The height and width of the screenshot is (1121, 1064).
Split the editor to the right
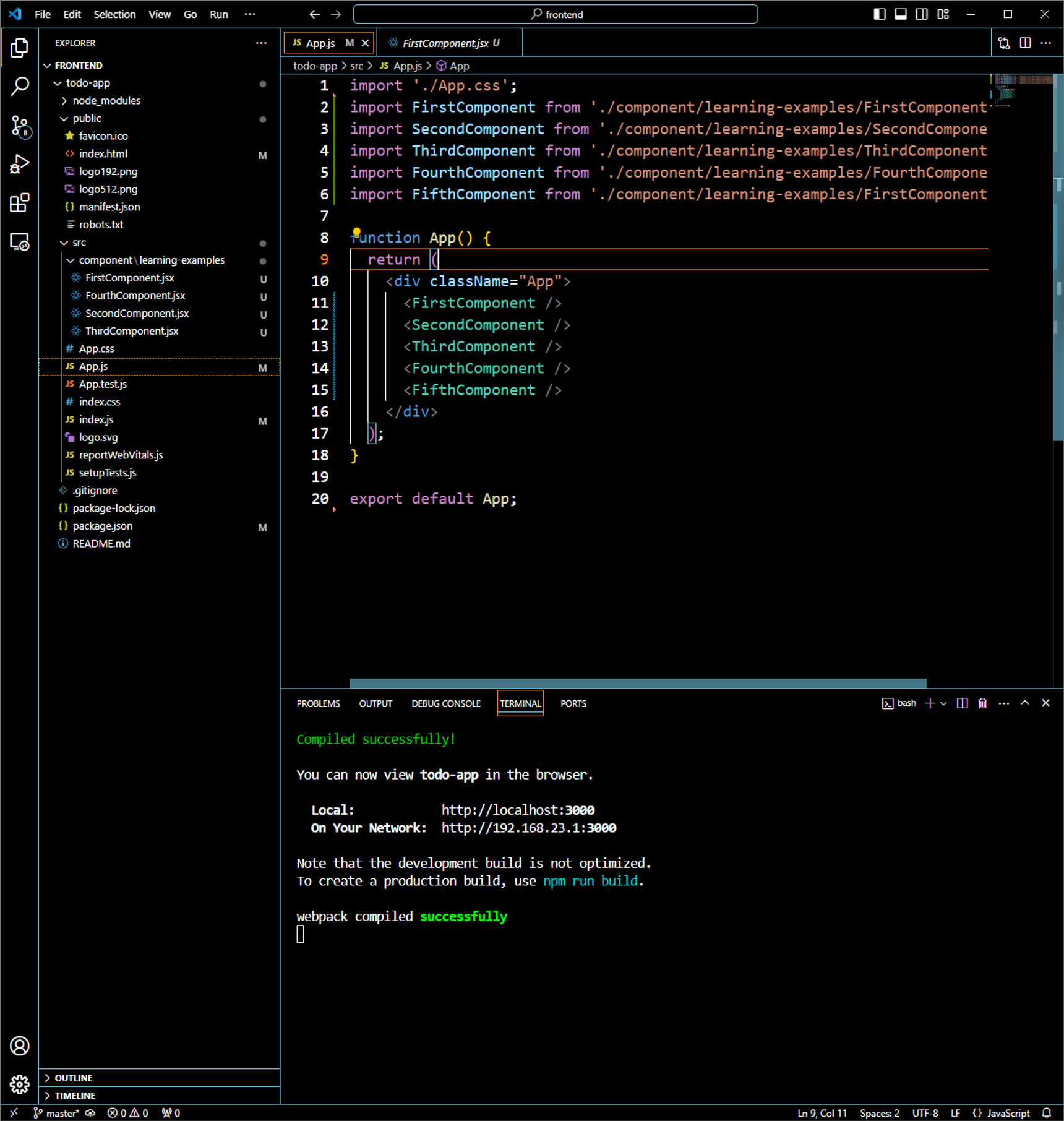click(1025, 43)
